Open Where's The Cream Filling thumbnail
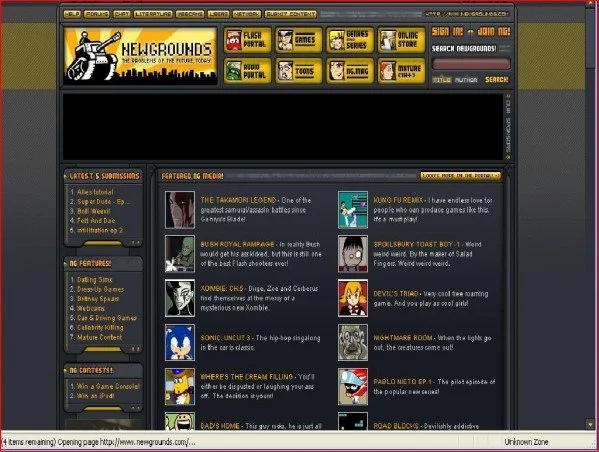Image resolution: width=599 pixels, height=452 pixels. pyautogui.click(x=180, y=387)
